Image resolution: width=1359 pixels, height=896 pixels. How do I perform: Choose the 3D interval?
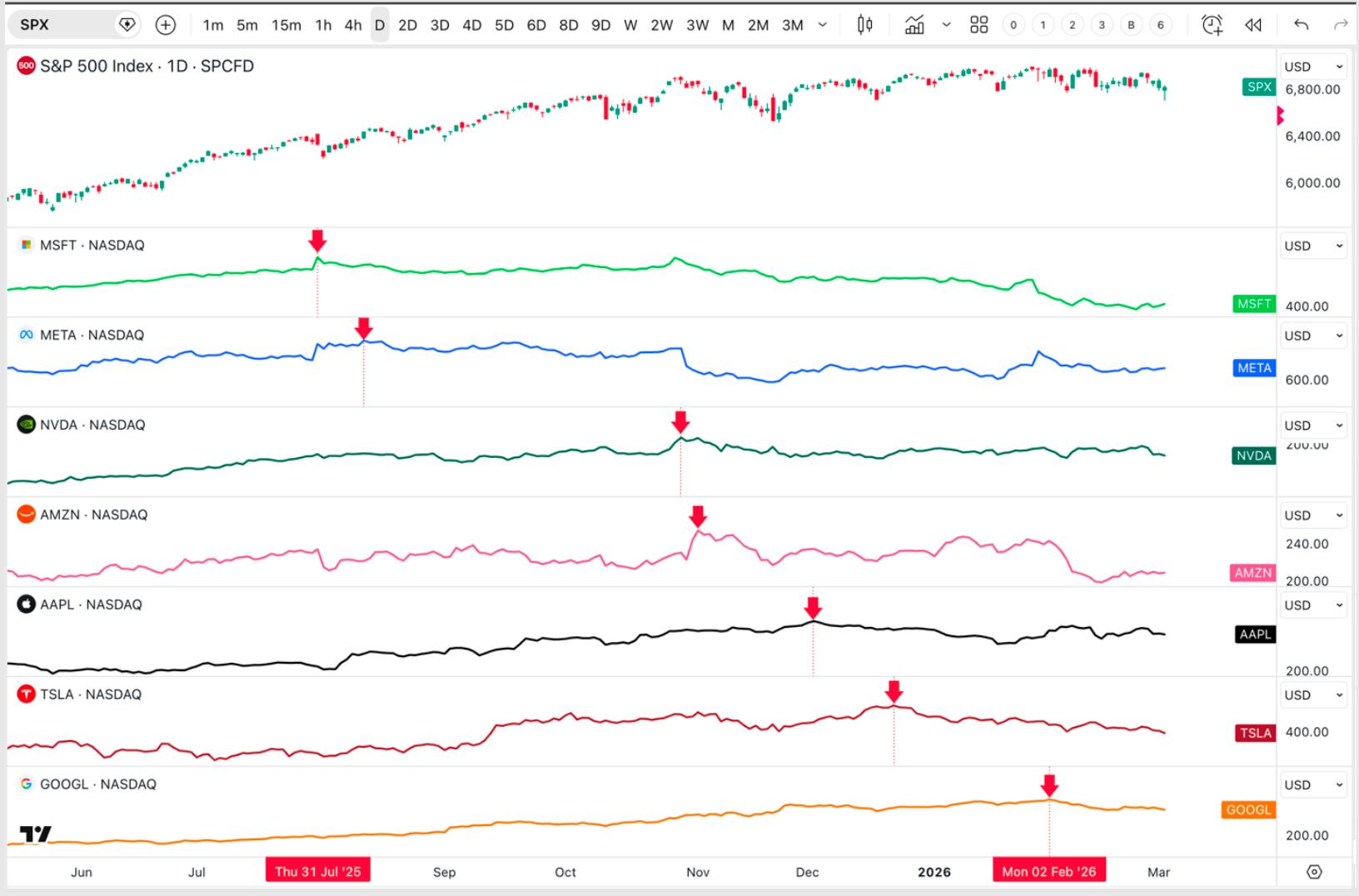click(440, 25)
